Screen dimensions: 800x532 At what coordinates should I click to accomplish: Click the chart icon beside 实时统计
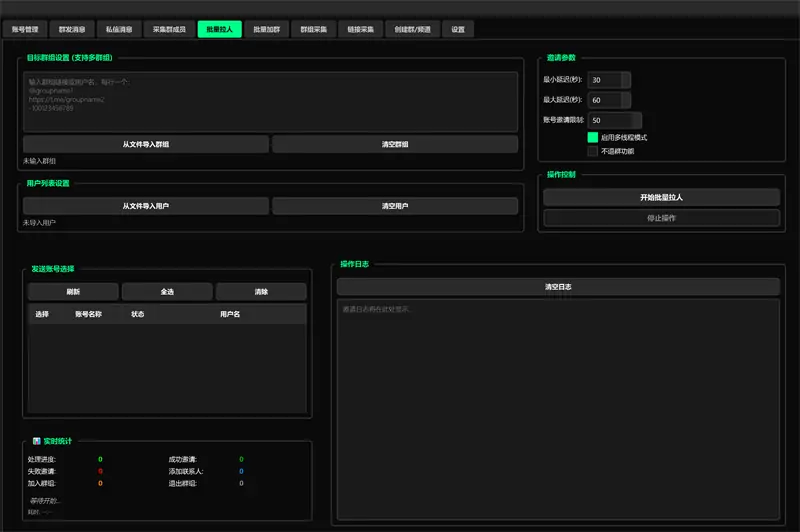[36, 441]
